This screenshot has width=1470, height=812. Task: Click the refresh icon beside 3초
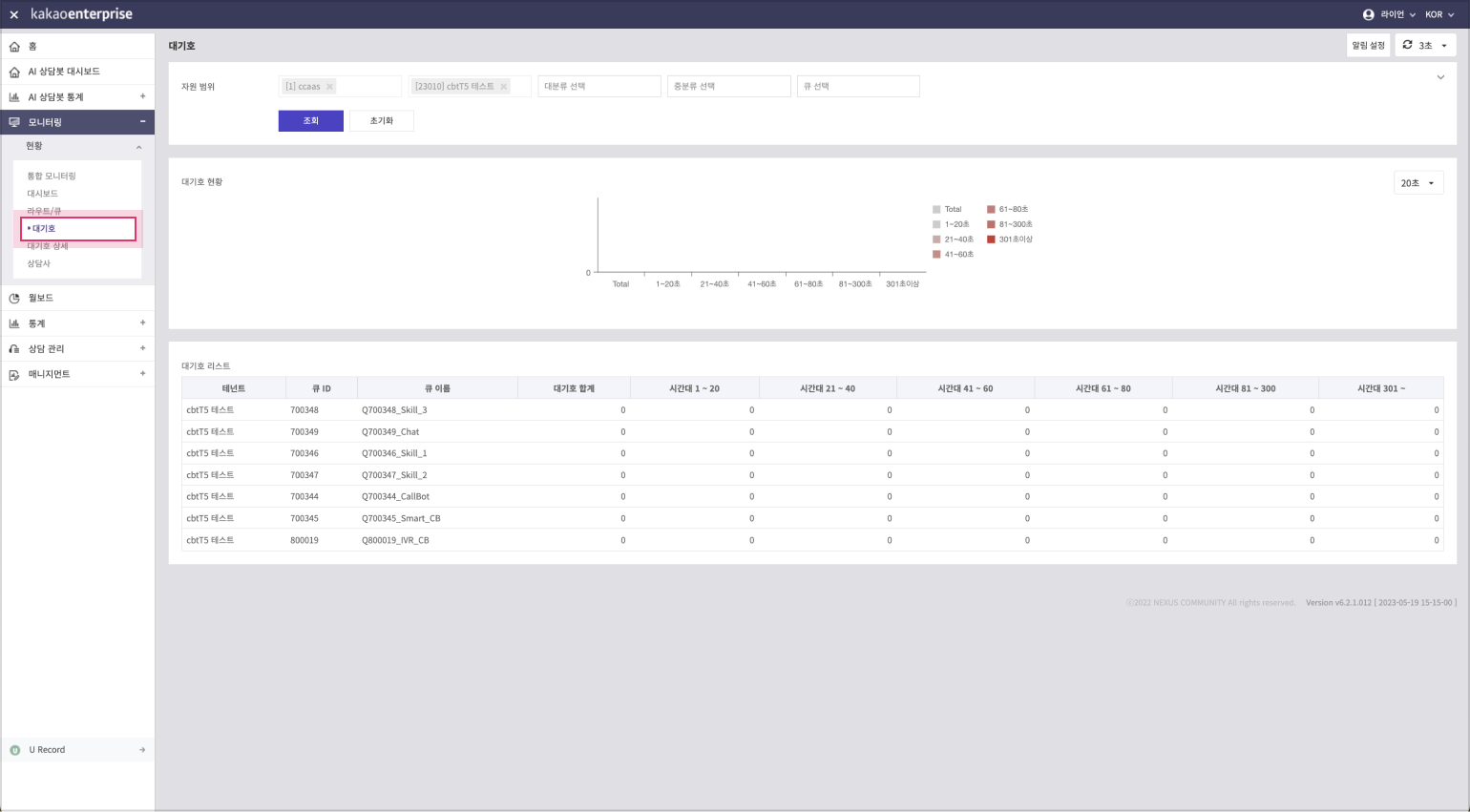(x=1407, y=45)
